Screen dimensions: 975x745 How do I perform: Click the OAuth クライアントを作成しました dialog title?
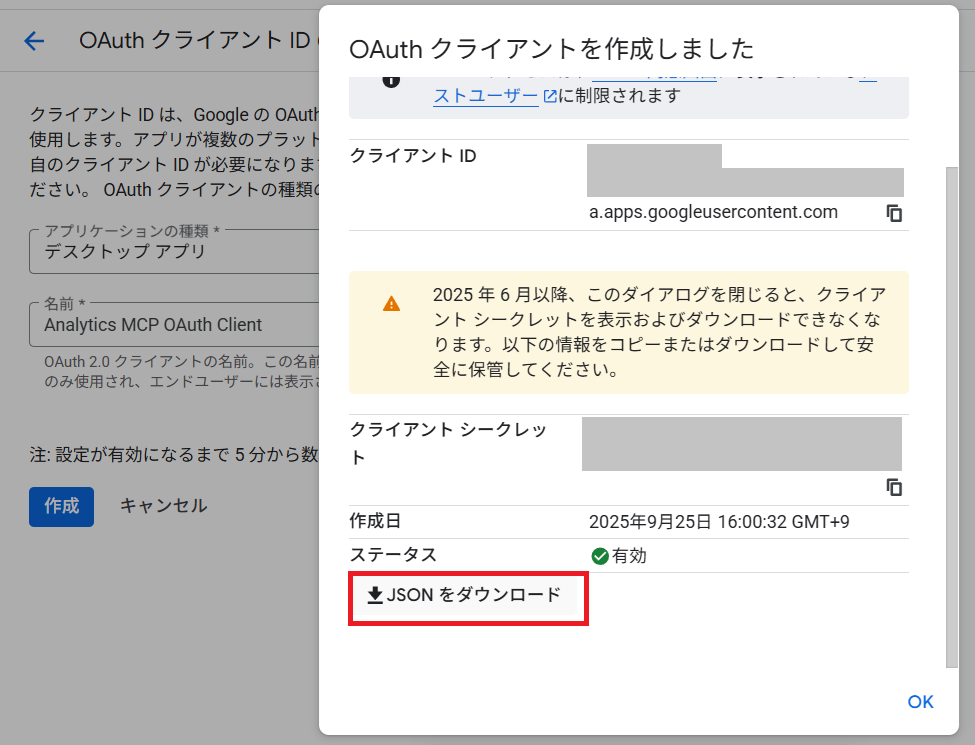point(550,47)
